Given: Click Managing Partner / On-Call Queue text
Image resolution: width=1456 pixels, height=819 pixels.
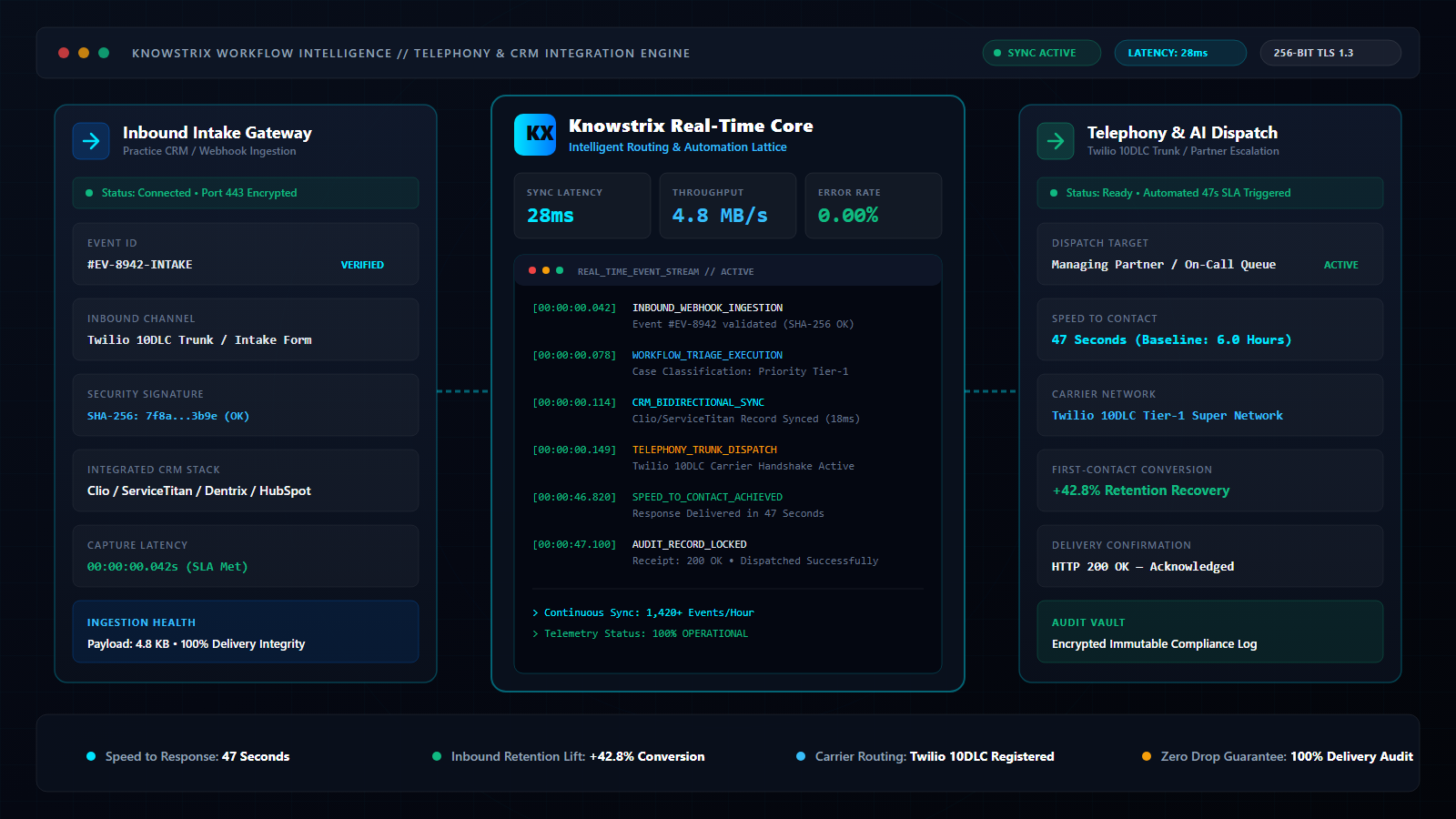Looking at the screenshot, I should point(1164,265).
